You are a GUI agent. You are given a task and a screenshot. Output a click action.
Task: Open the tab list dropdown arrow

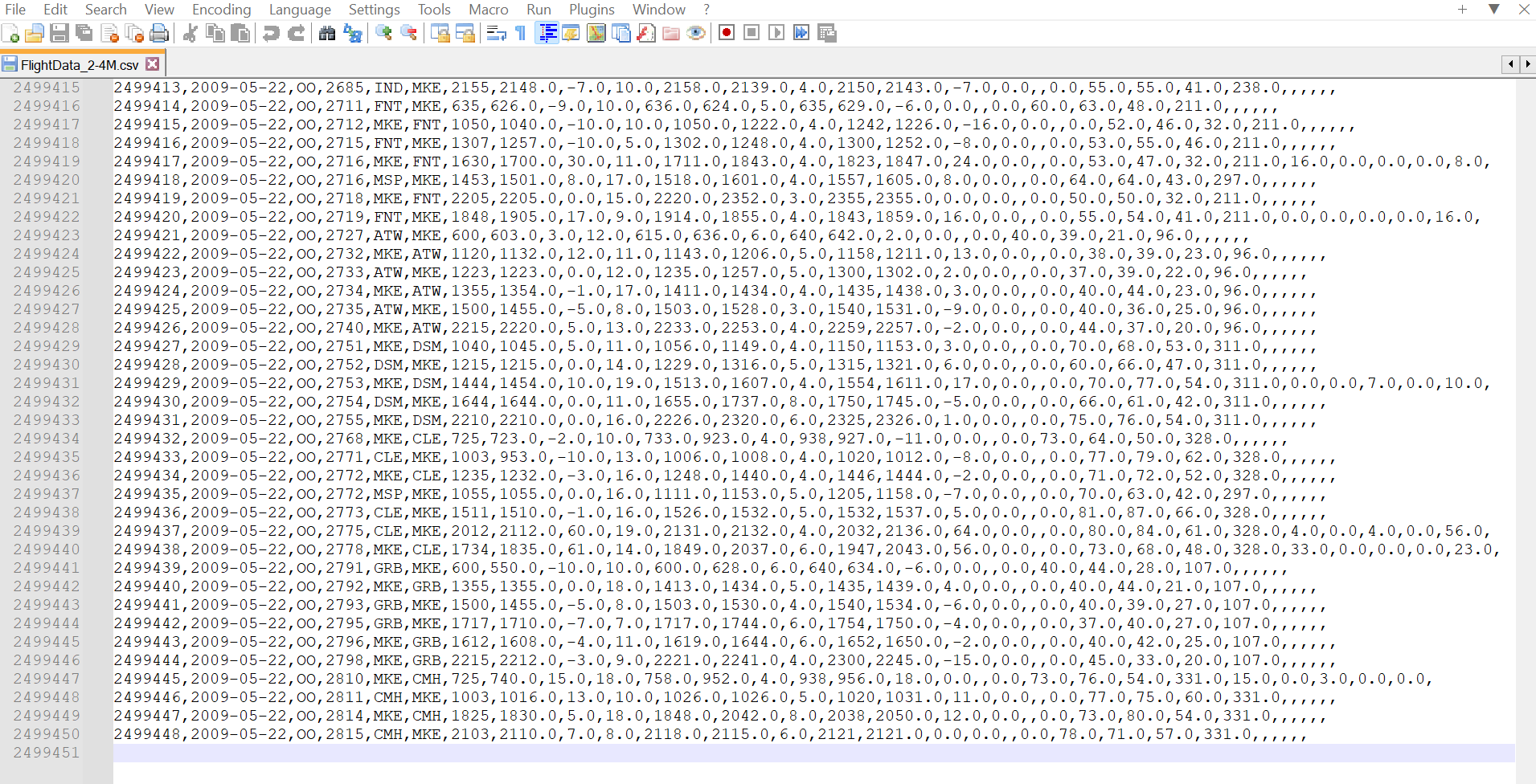pos(1494,10)
